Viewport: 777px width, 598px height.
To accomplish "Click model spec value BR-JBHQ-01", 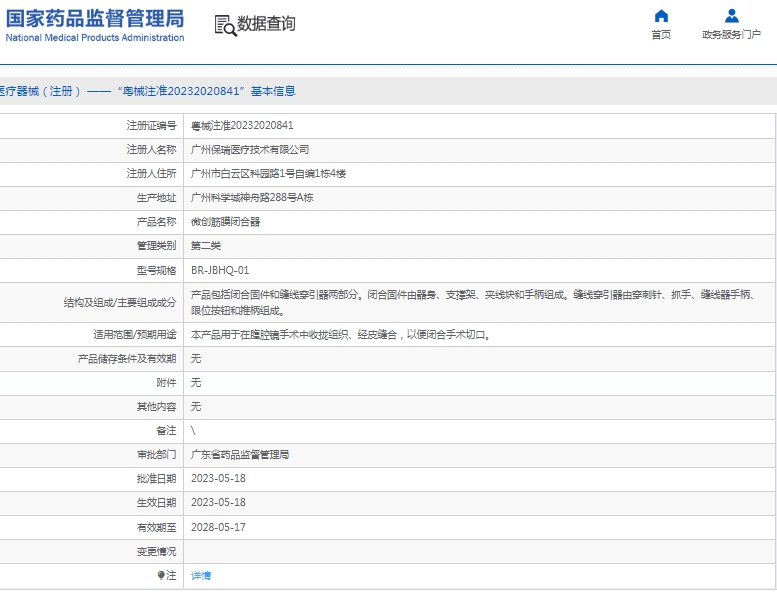I will tap(220, 270).
